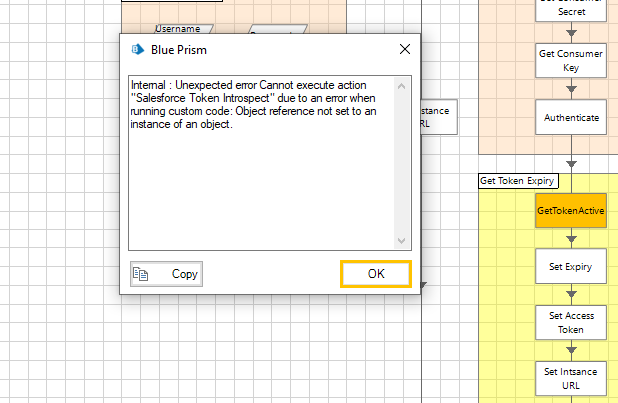Image resolution: width=618 pixels, height=403 pixels.
Task: Select the Set Access Token stage
Action: (x=571, y=323)
